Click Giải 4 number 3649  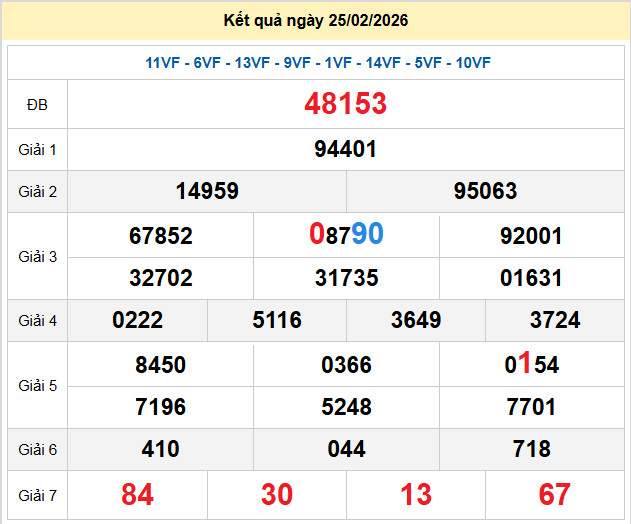(416, 320)
